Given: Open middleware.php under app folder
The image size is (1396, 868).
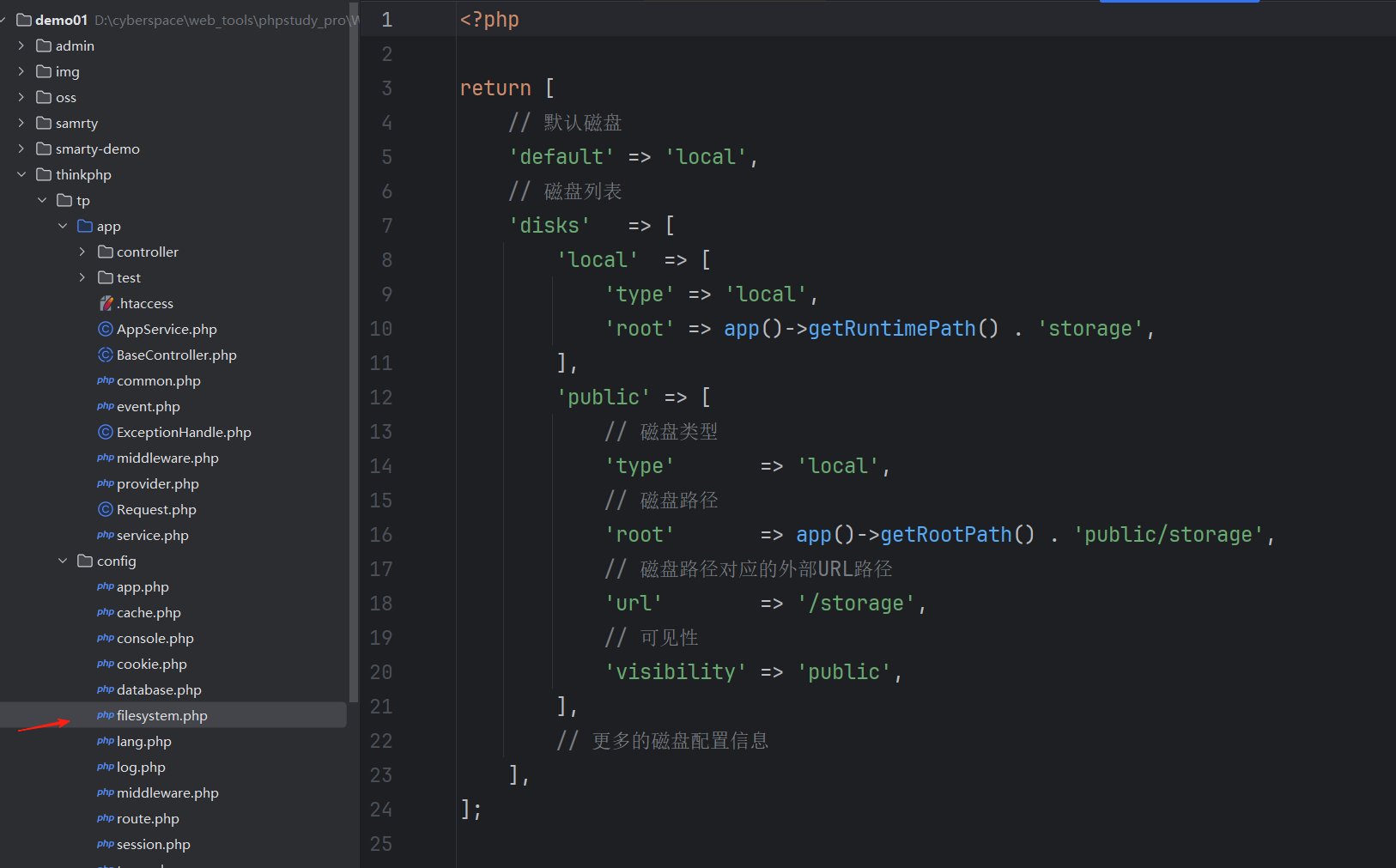Looking at the screenshot, I should [x=167, y=458].
